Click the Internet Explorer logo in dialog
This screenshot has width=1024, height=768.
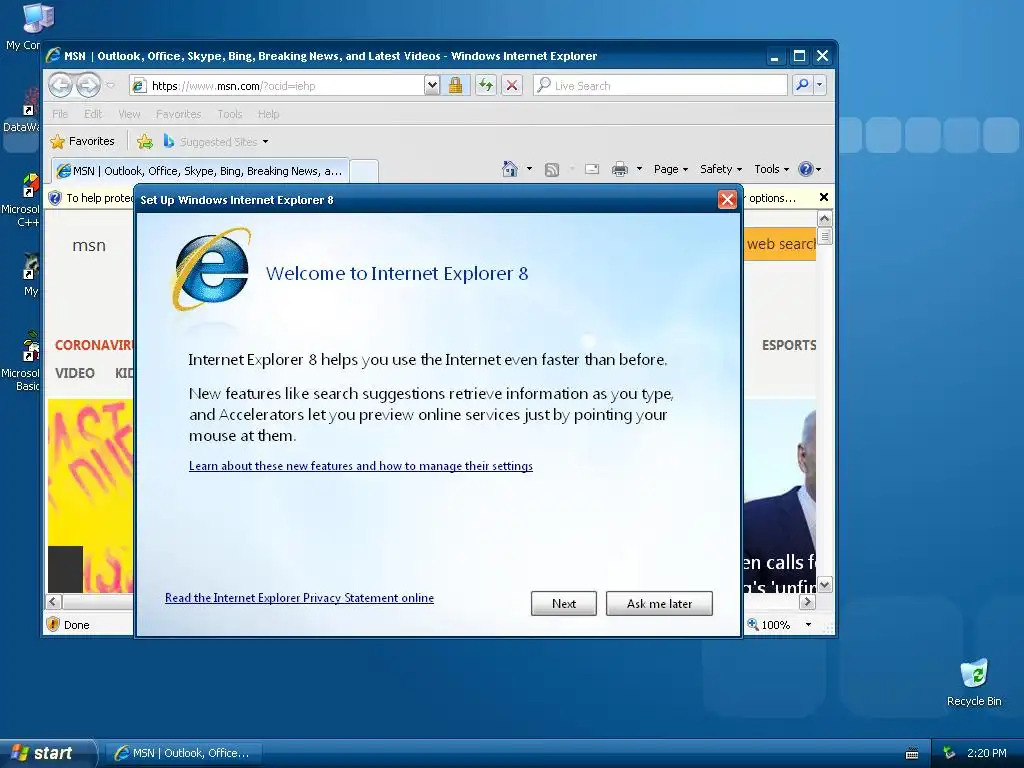click(x=212, y=268)
